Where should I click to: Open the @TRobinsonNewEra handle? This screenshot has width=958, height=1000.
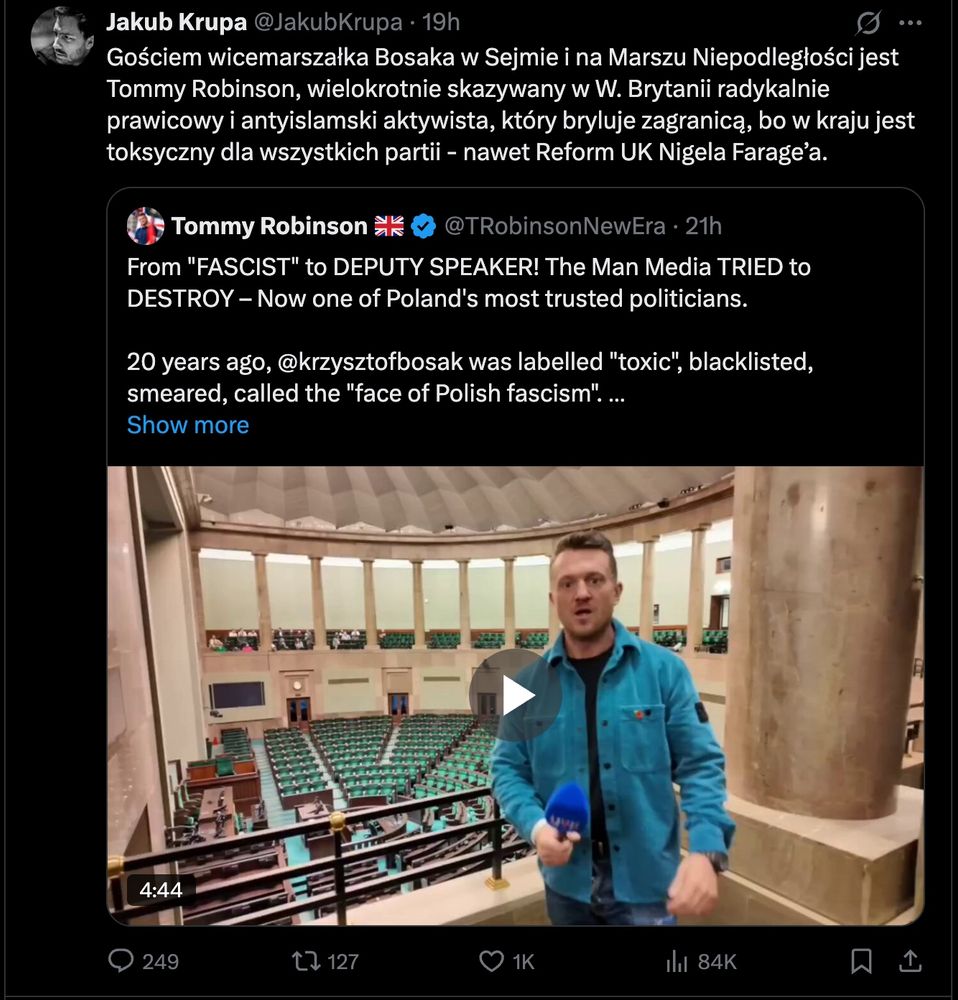(x=554, y=226)
